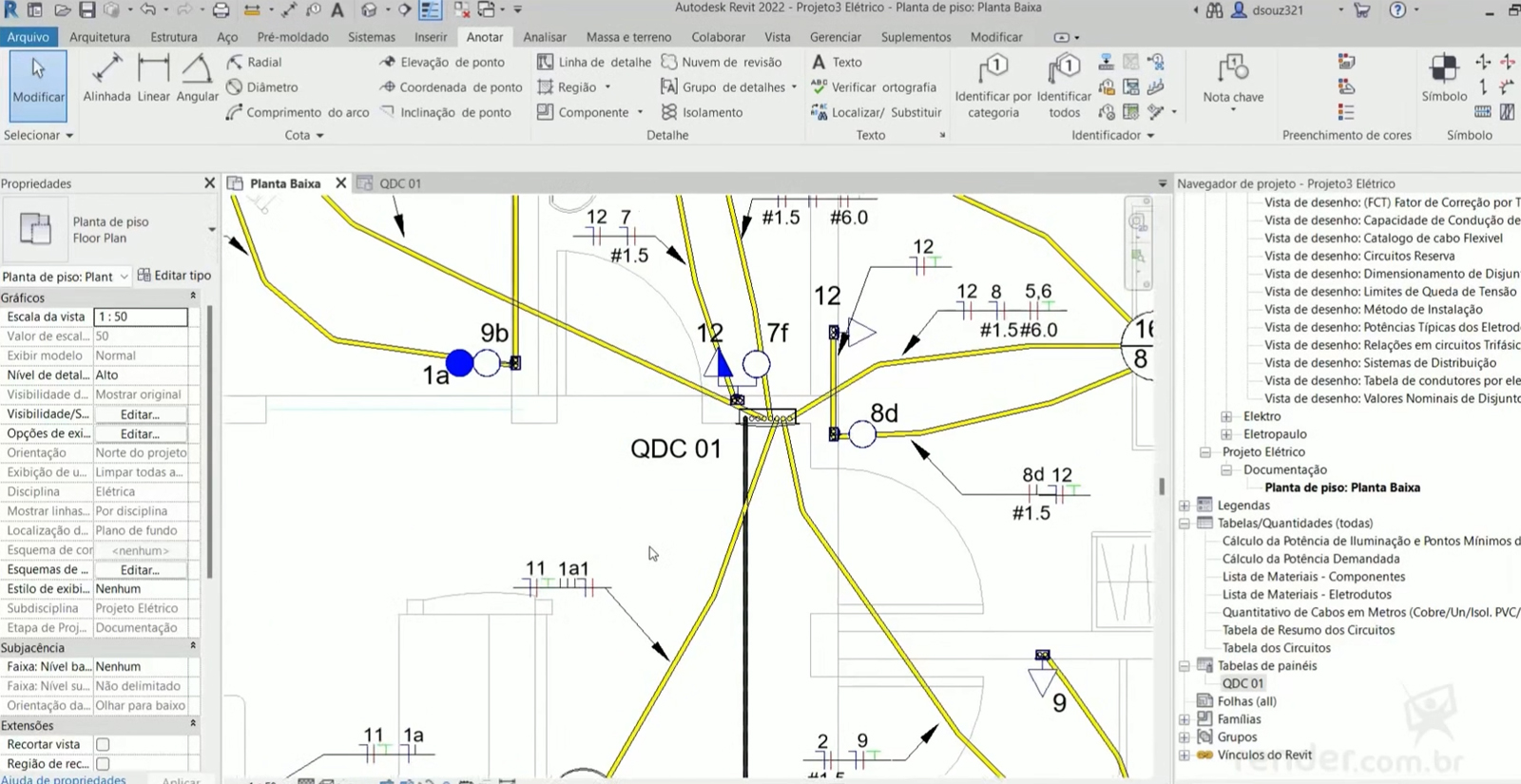Select the Alinhada dimension tool
This screenshot has height=784, width=1521.
(106, 79)
